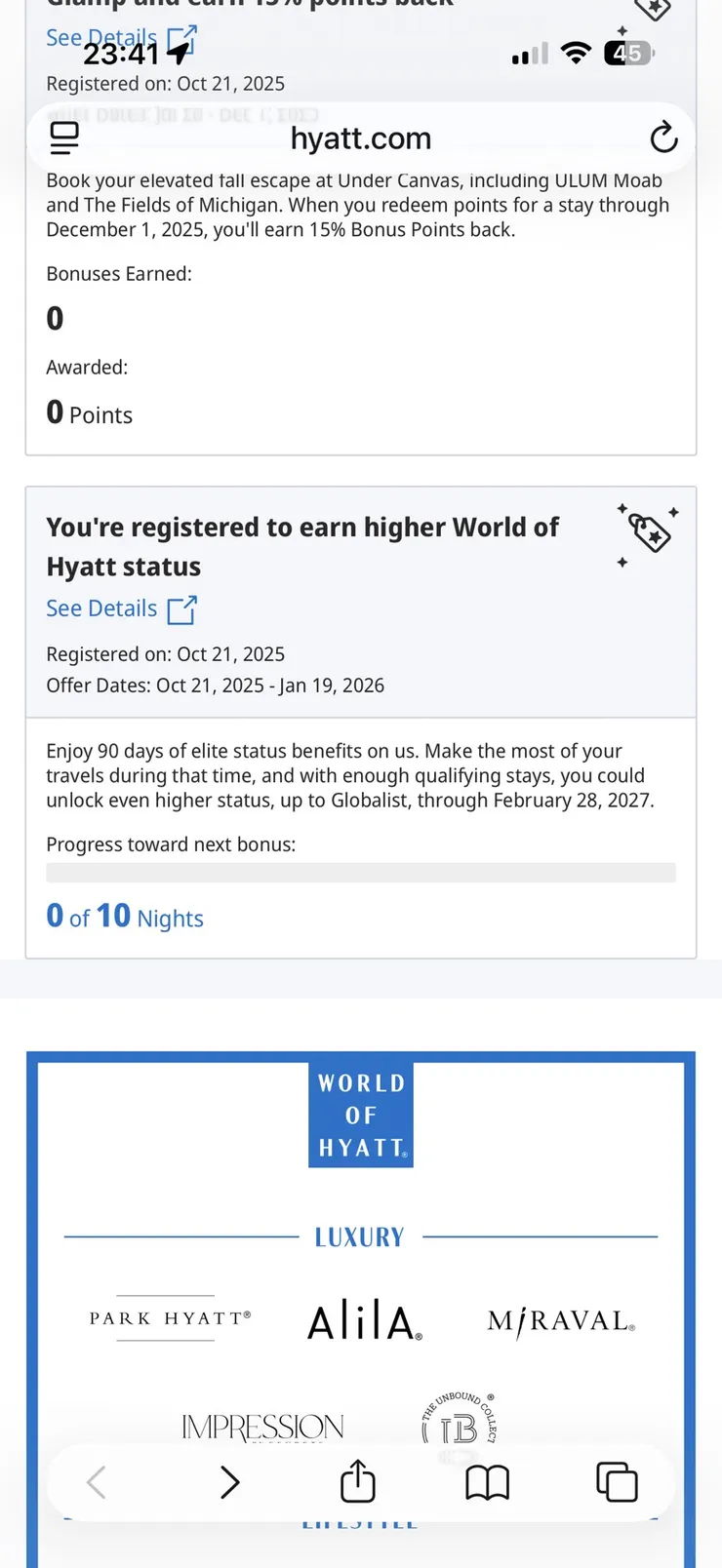Tap the Safari reload page icon

(x=663, y=138)
